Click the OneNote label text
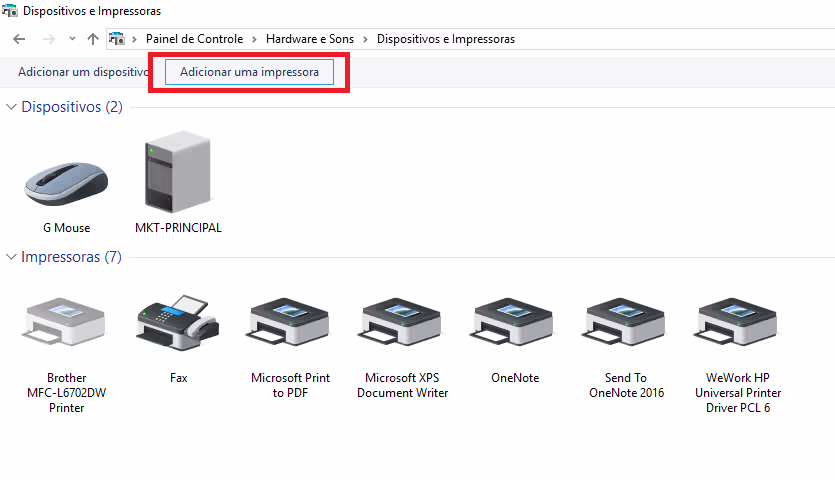The height and width of the screenshot is (480, 835). tap(515, 378)
